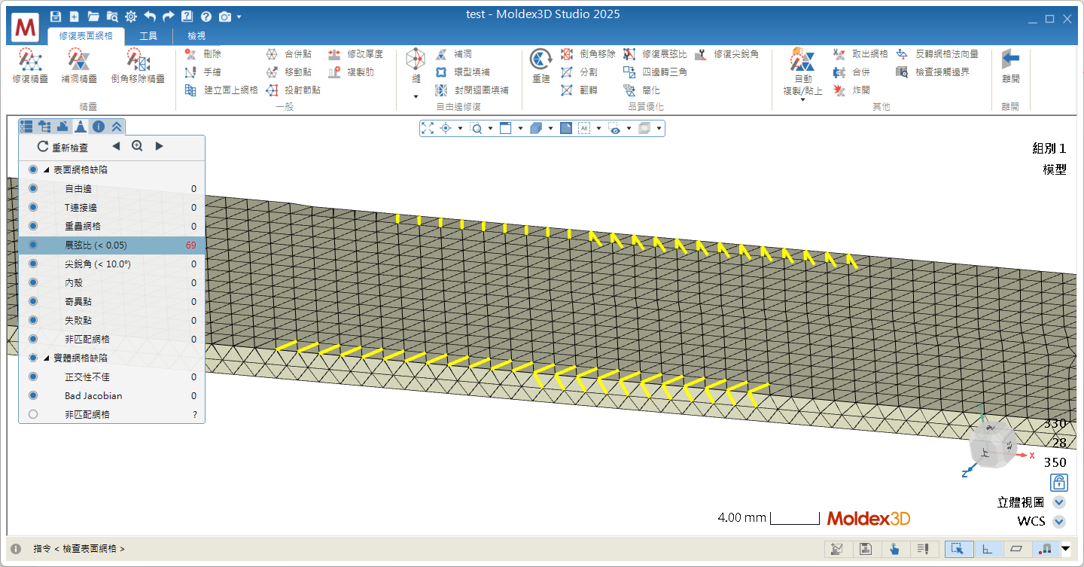This screenshot has height=567, width=1084.
Task: Select 封閉迴圈填補 tool
Action: (471, 90)
